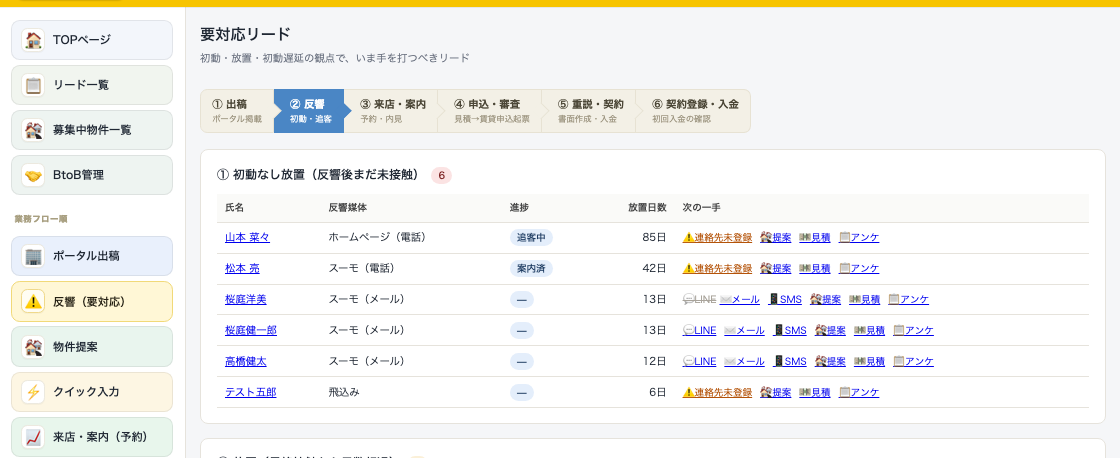Select the ② 反響 step
This screenshot has width=1120, height=458.
pos(311,111)
